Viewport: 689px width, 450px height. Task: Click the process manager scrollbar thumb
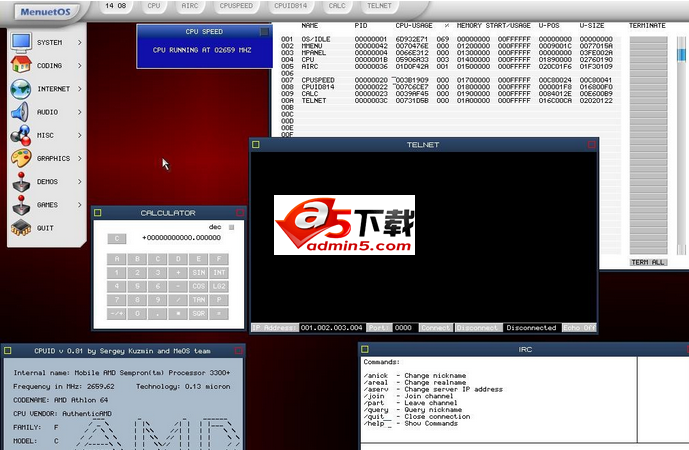pyautogui.click(x=682, y=55)
